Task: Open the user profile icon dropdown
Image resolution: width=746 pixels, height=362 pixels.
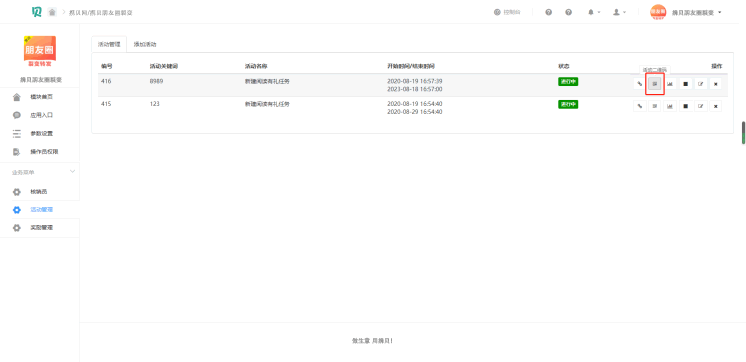Action: (619, 12)
